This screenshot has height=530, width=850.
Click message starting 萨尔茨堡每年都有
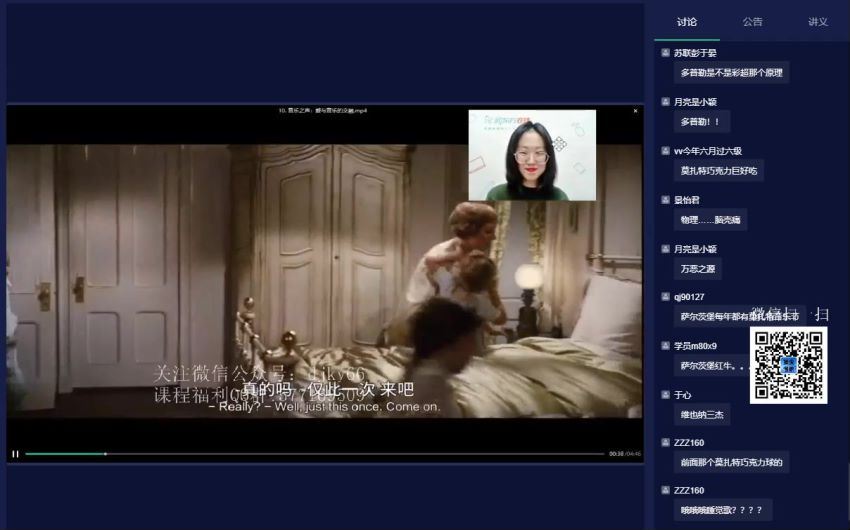tap(739, 316)
